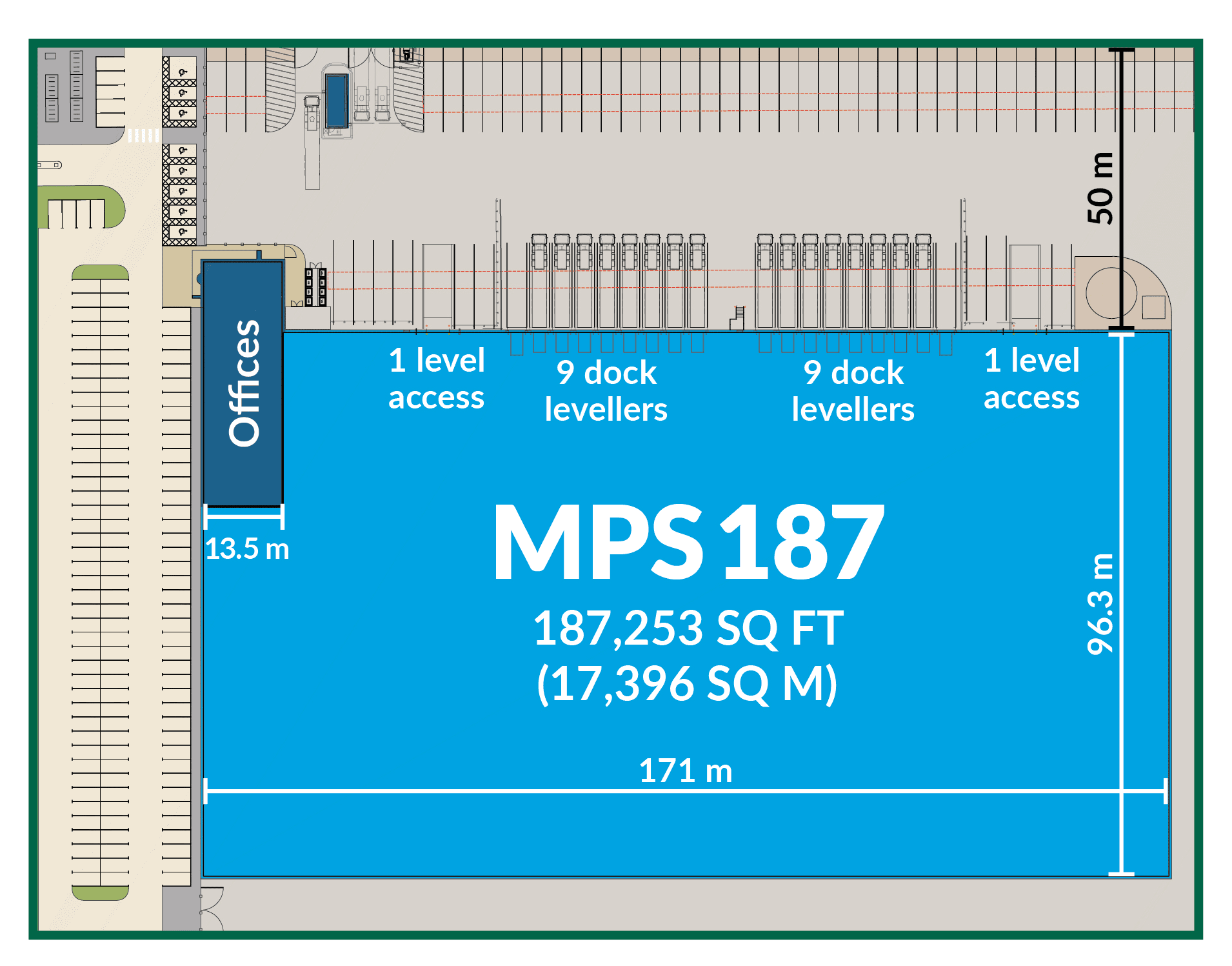Select the (17,396 SQ M) text

tap(688, 683)
